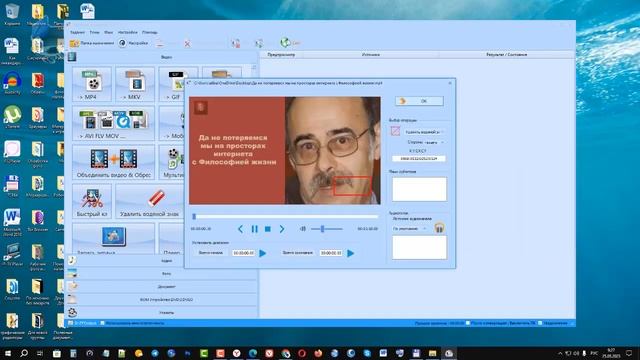This screenshot has height=360, width=640.
Task: Expand the Документ category section
Action: [162, 287]
